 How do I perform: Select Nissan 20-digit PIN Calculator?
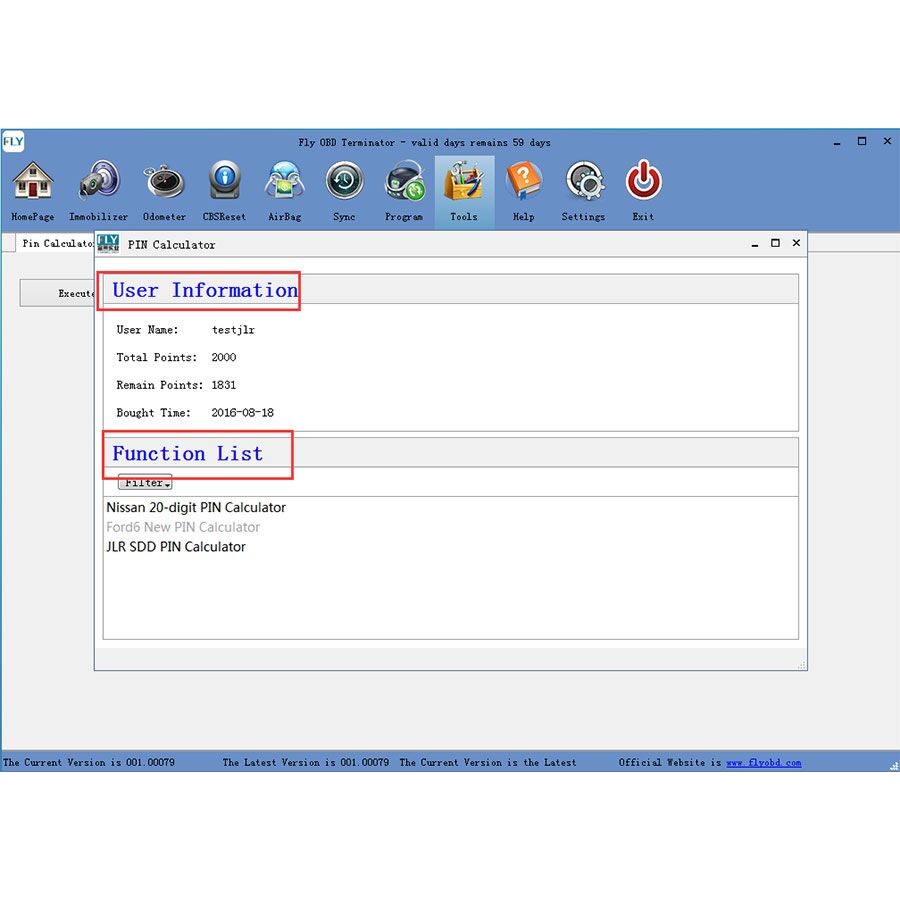click(x=196, y=507)
